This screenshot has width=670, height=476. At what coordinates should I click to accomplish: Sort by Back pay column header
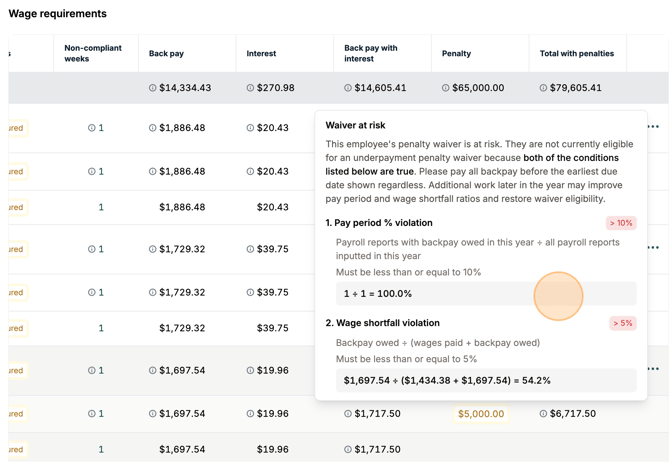point(166,53)
